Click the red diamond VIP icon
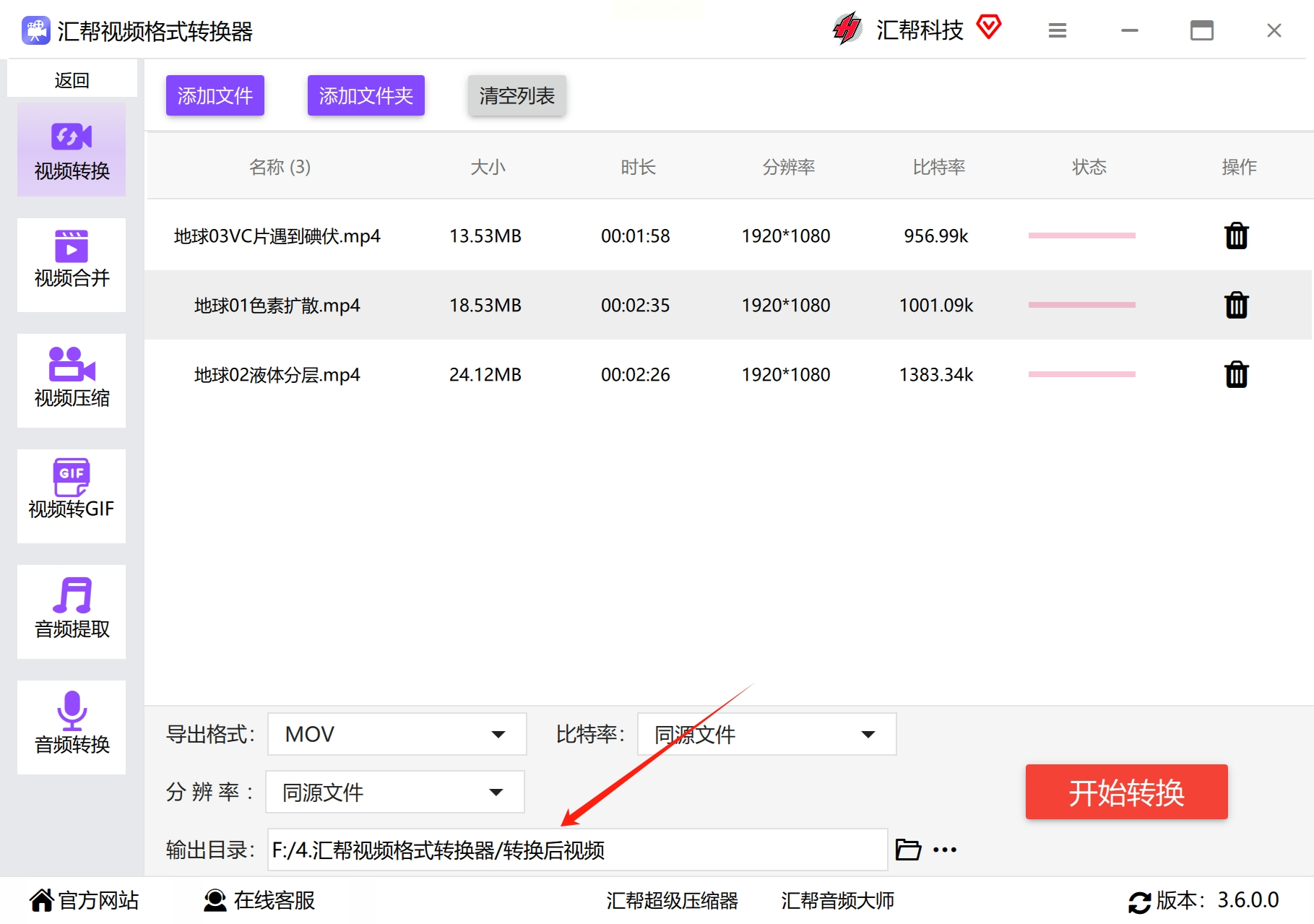Image resolution: width=1314 pixels, height=924 pixels. [x=989, y=28]
